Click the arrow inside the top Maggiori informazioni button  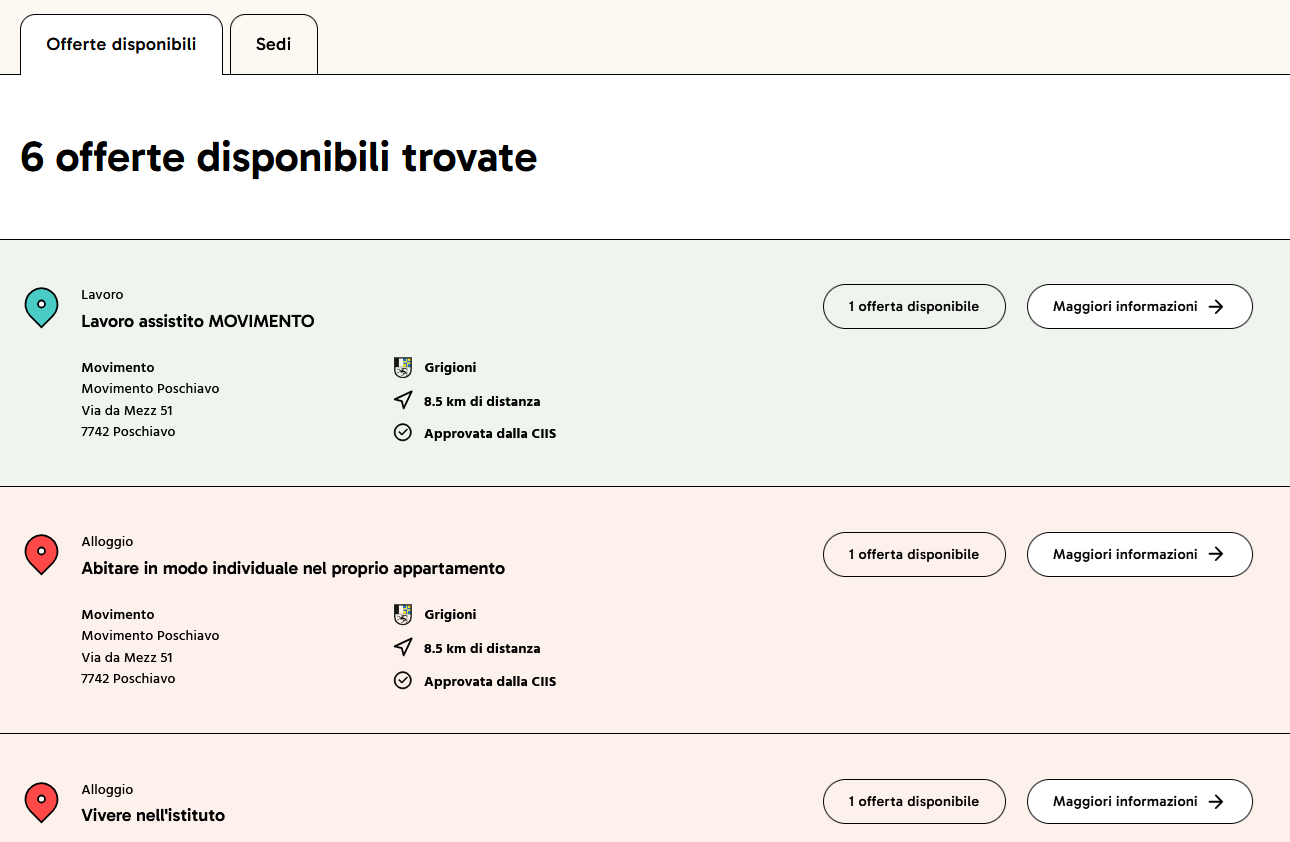coord(1215,306)
